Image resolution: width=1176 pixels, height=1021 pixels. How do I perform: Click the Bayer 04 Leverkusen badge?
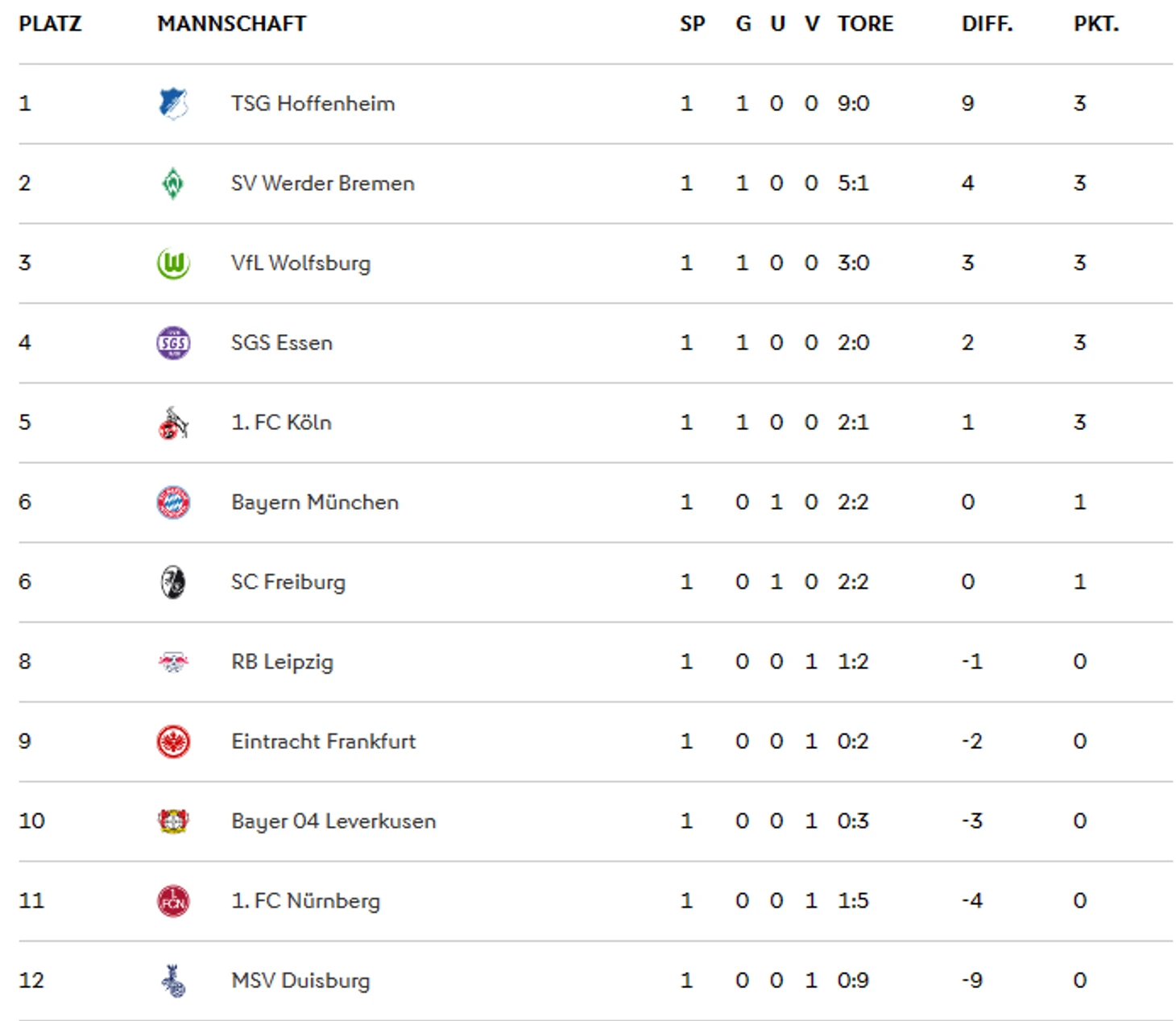[x=173, y=821]
